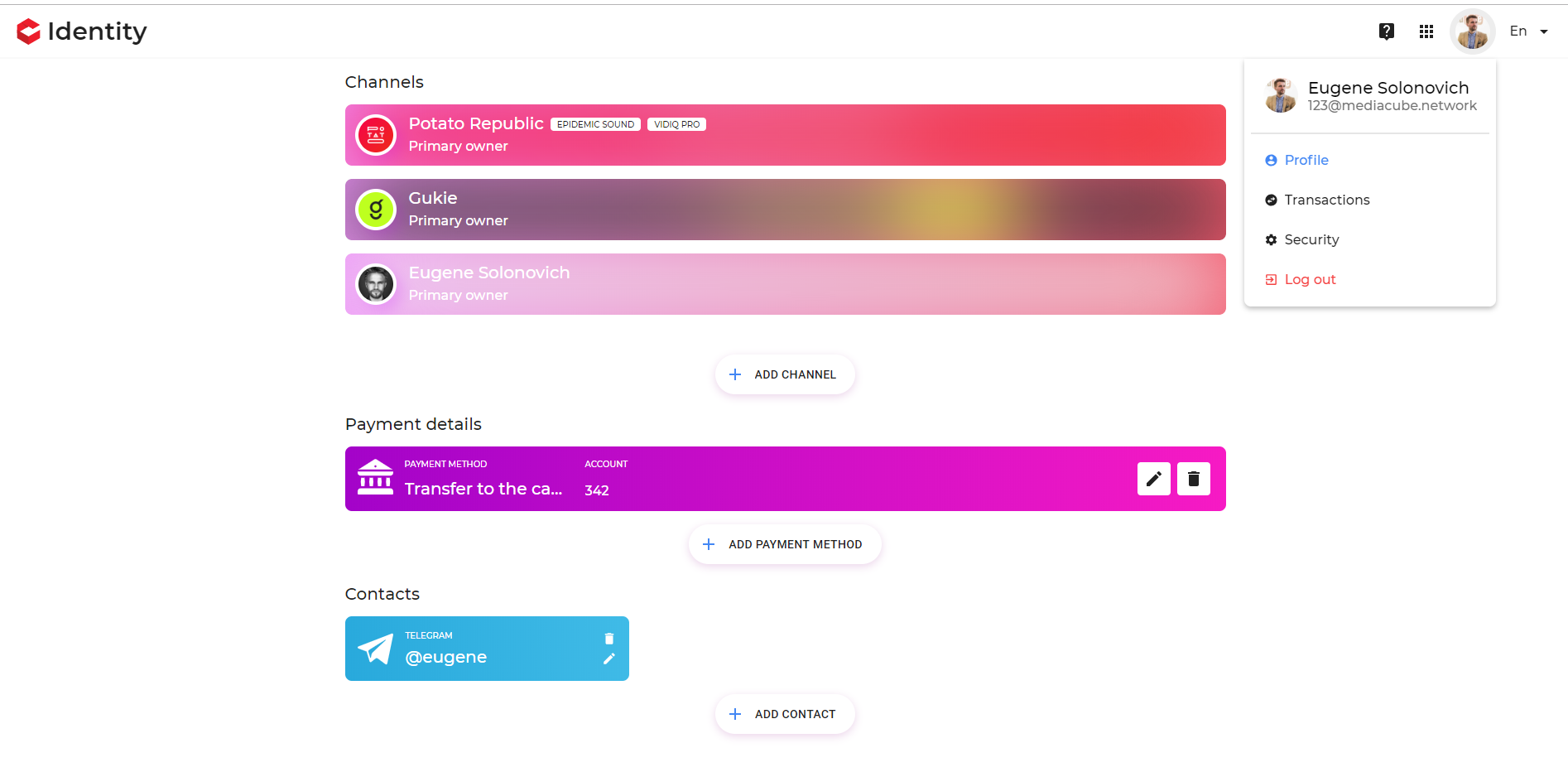Edit the payment method with pencil icon
The image size is (1568, 772).
pyautogui.click(x=1154, y=479)
